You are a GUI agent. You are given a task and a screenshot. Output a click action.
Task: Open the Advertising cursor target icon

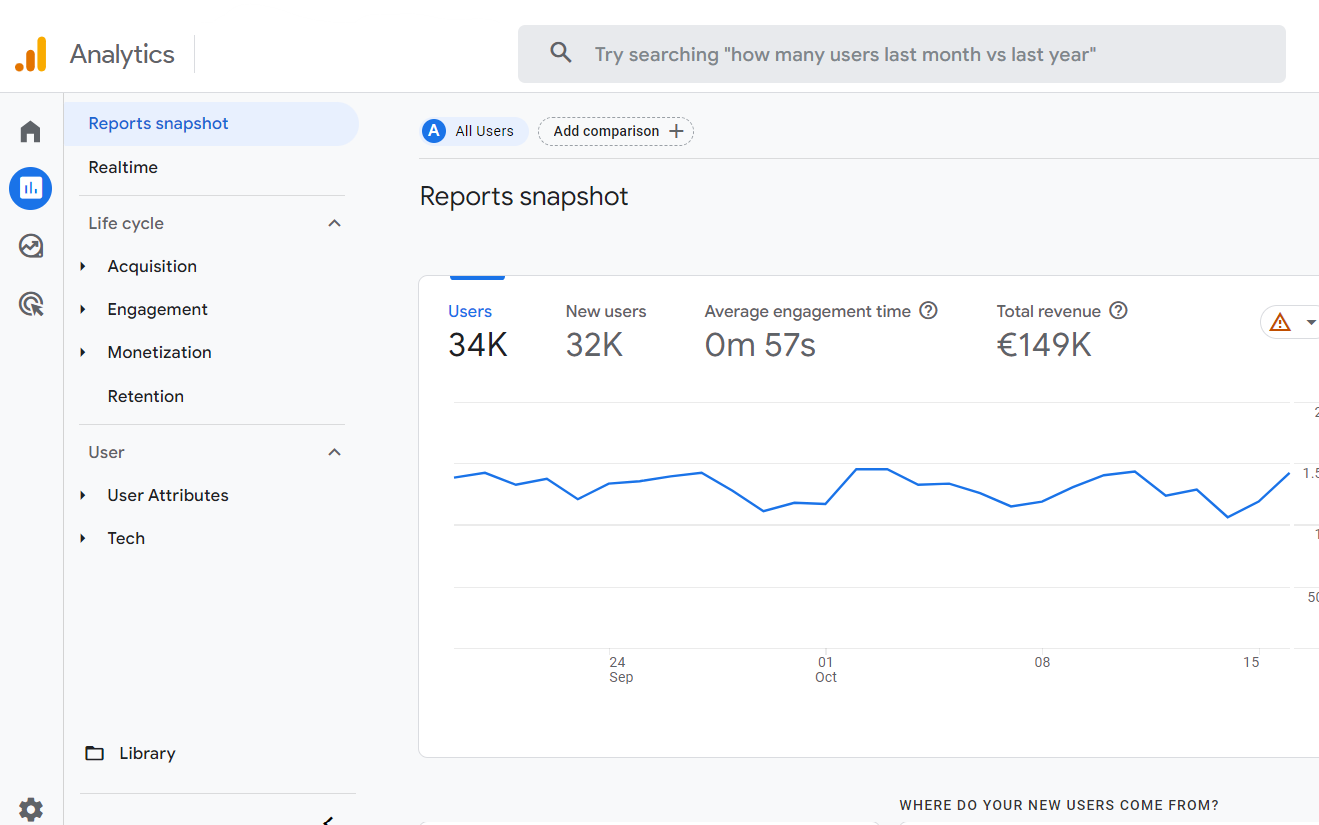click(31, 304)
